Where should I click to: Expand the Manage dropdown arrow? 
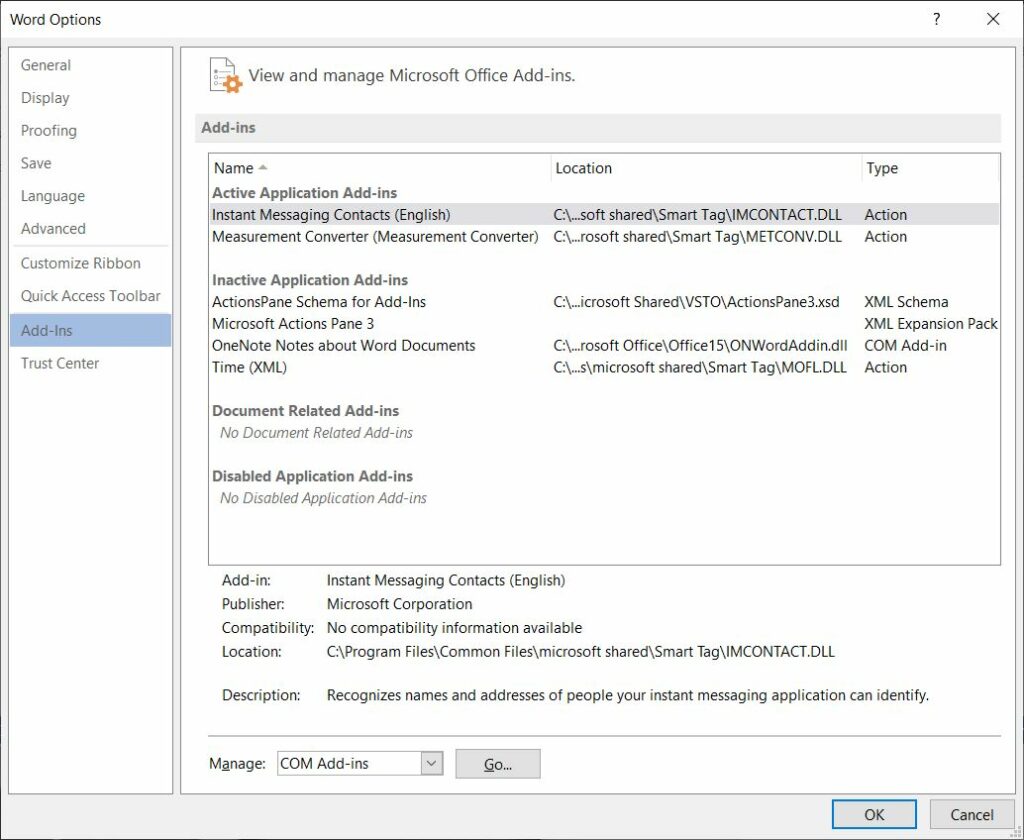click(x=432, y=762)
